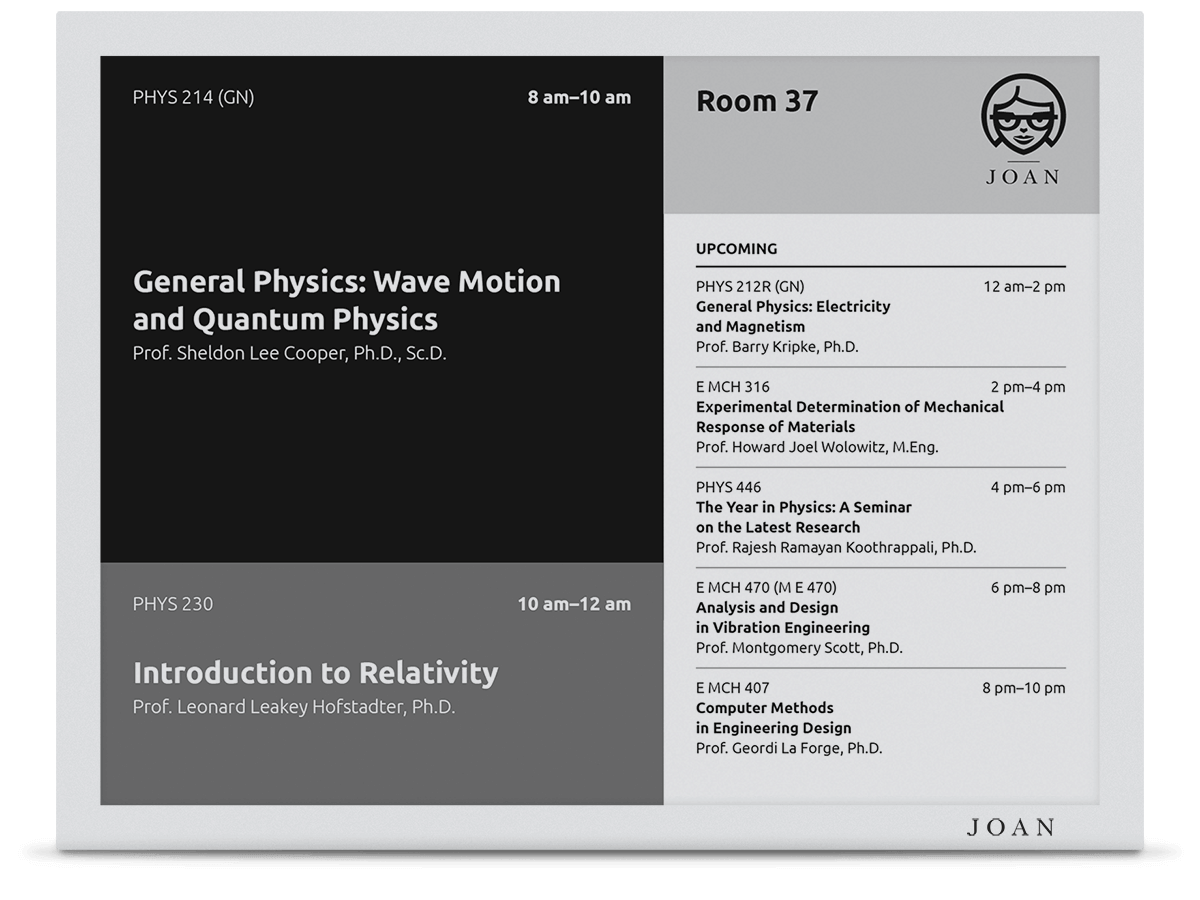Screen dimensions: 1200x900
Task: Click Prof. Leonard Leakey Hofstadter's name
Action: pyautogui.click(x=294, y=707)
